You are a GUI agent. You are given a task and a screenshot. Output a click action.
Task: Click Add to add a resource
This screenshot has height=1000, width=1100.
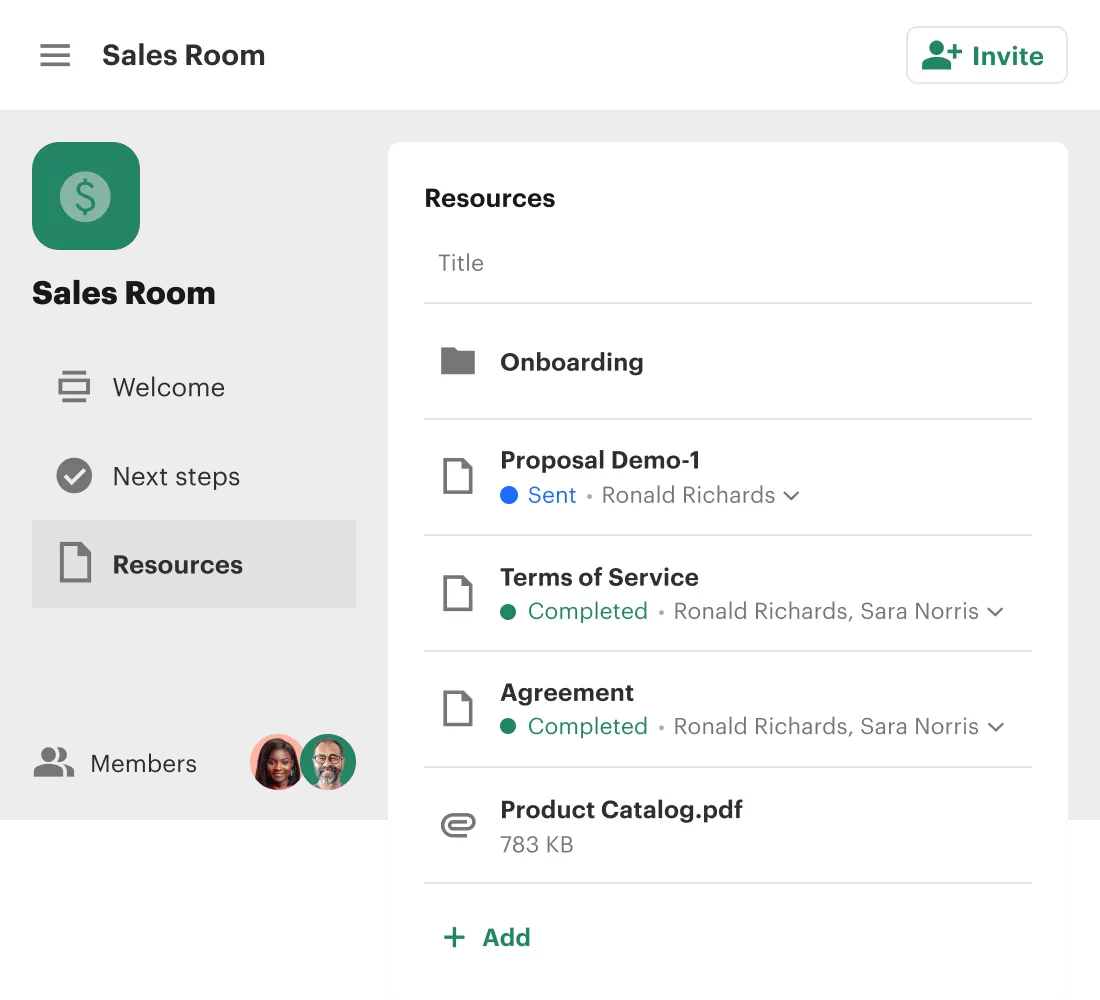coord(487,937)
